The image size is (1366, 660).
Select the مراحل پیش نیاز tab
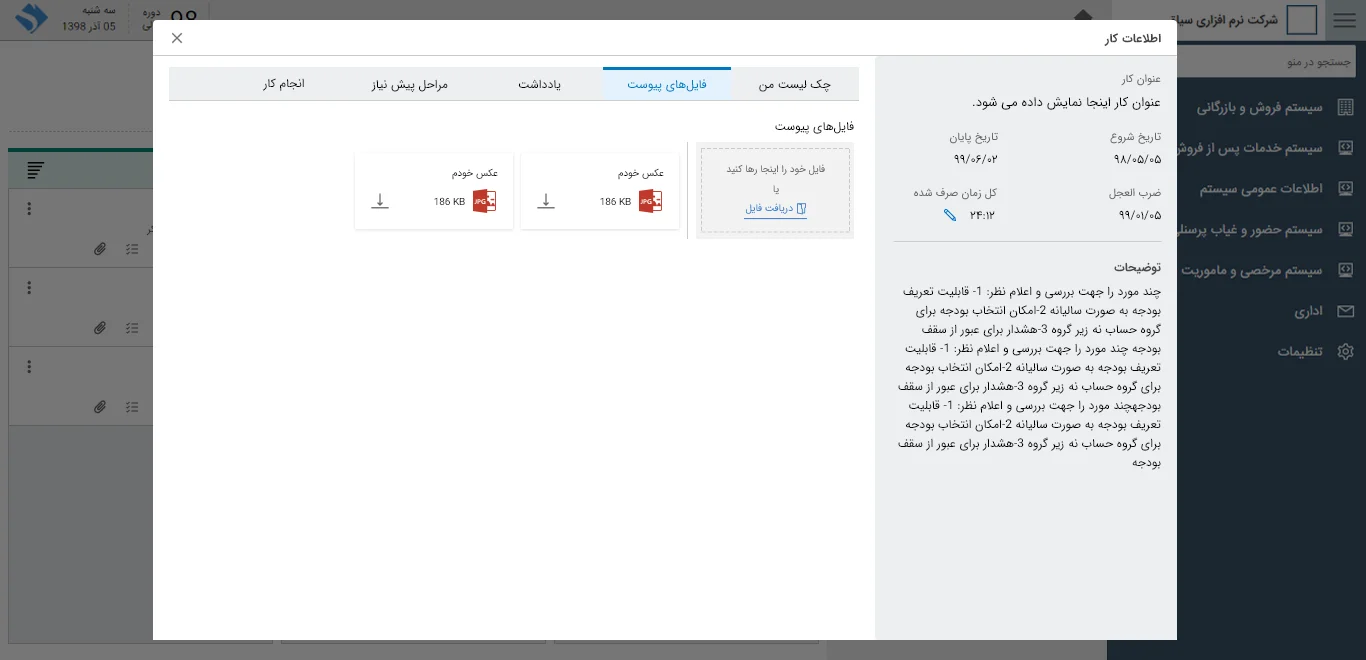coord(411,84)
